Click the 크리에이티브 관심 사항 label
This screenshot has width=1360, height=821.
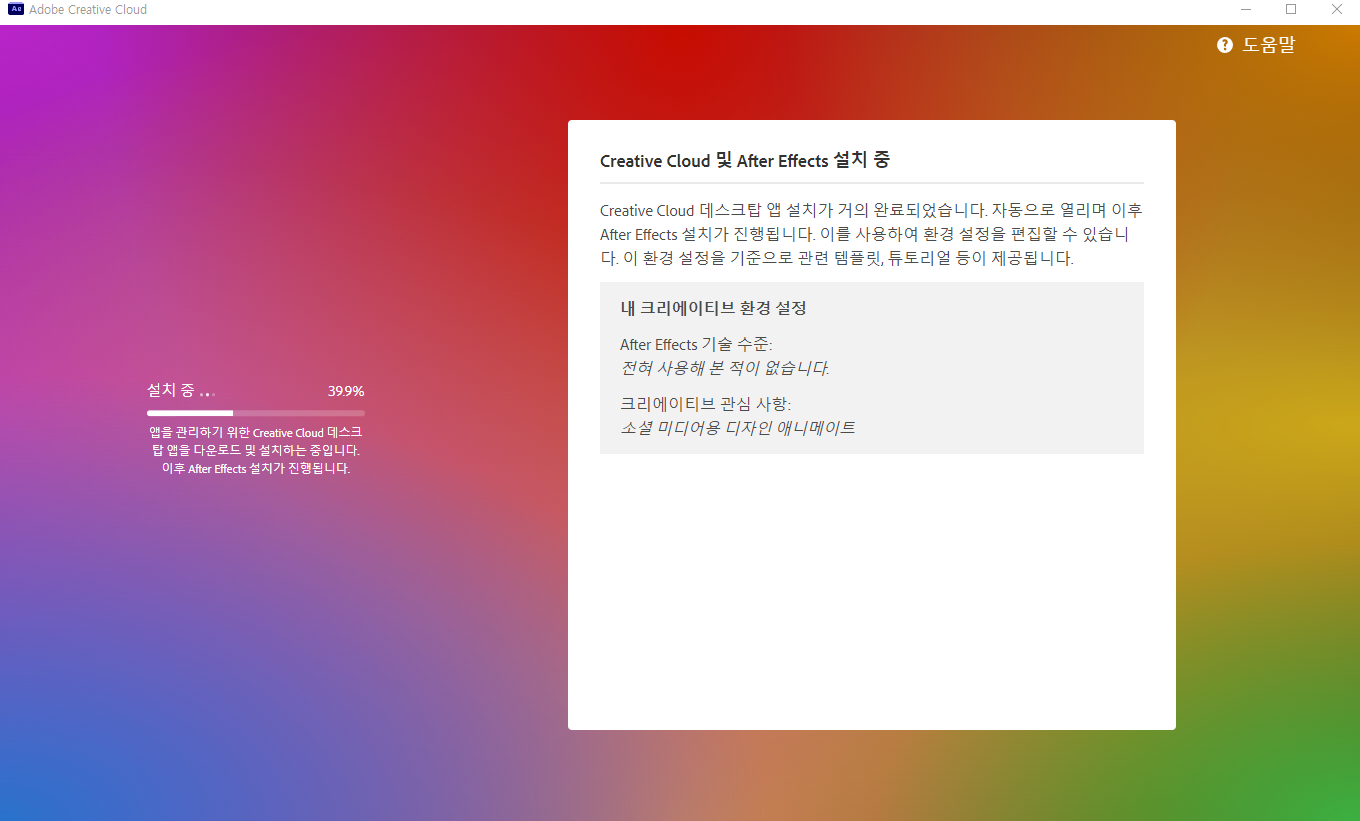[705, 404]
